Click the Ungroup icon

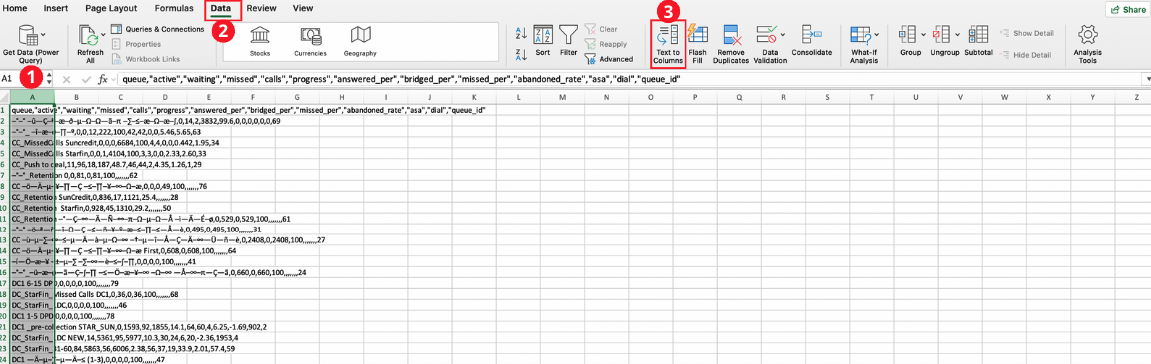click(942, 34)
